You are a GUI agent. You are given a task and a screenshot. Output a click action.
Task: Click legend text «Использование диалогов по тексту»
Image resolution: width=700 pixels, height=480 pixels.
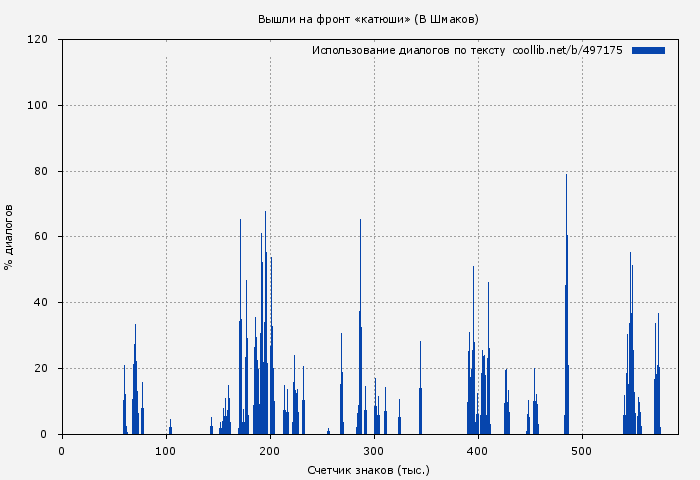[x=408, y=50]
